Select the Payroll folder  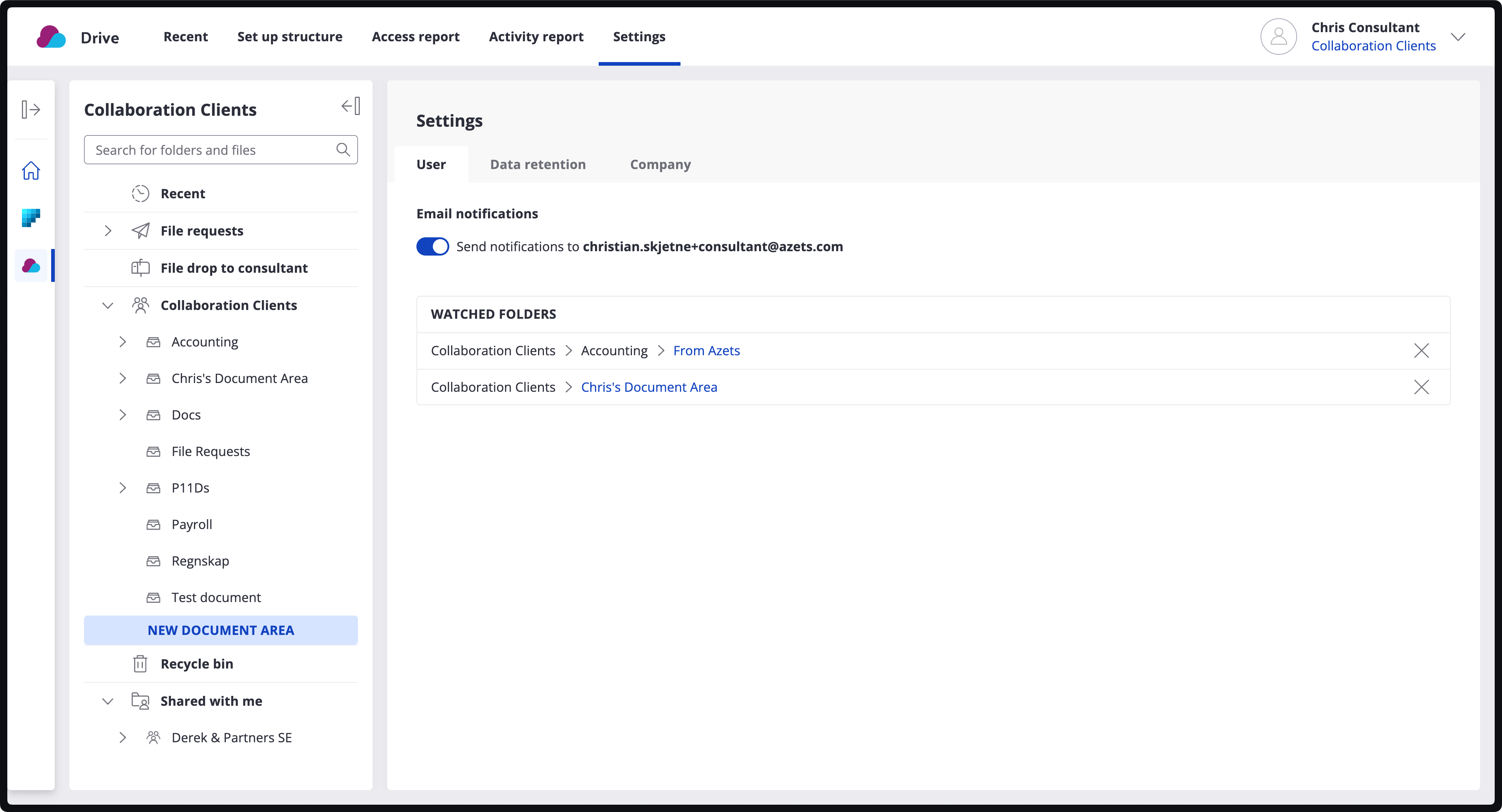pos(191,525)
